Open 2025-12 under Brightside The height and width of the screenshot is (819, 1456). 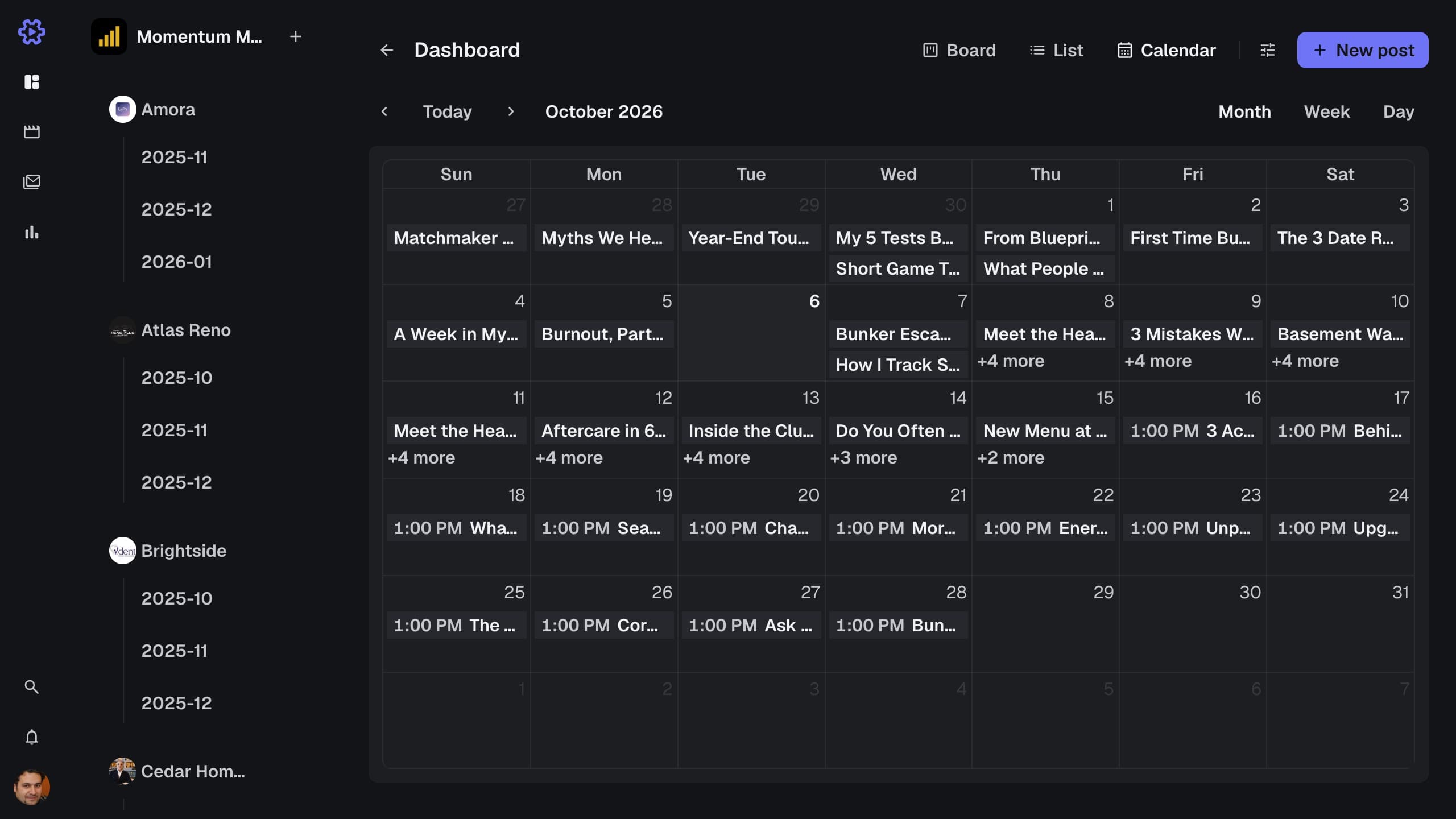coord(176,703)
